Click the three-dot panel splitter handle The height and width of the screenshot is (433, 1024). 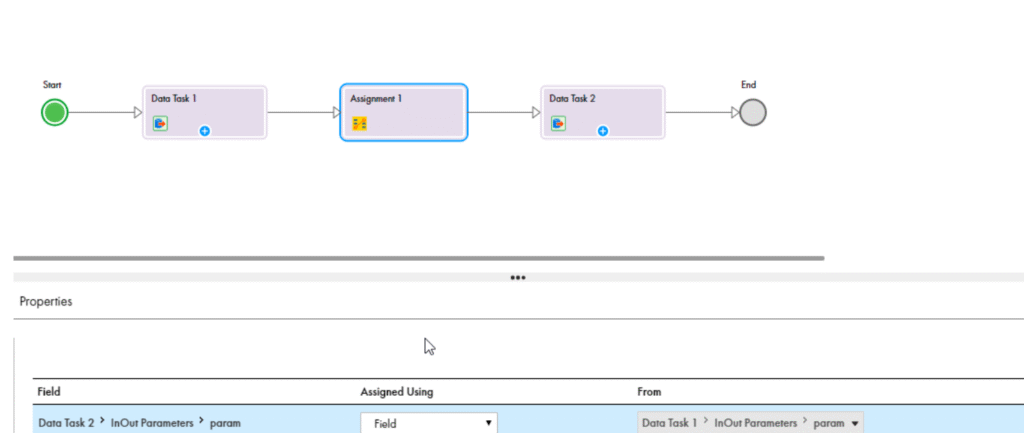pyautogui.click(x=518, y=278)
